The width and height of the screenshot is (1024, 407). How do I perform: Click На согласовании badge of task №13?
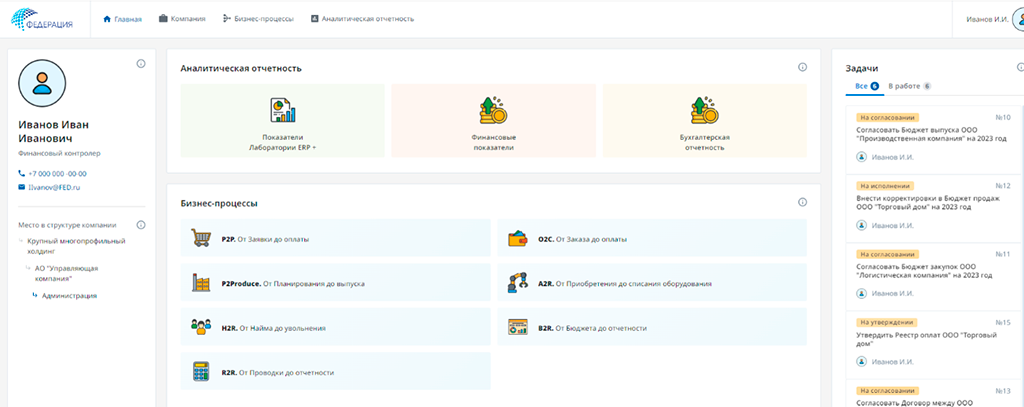(x=887, y=391)
